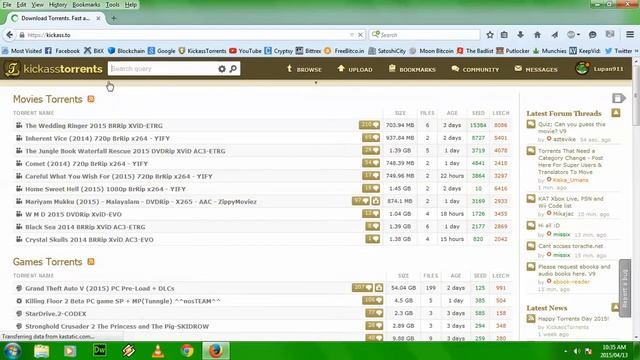640x360 pixels.
Task: Open Facebook bookmark in toolbar
Action: [62, 51]
